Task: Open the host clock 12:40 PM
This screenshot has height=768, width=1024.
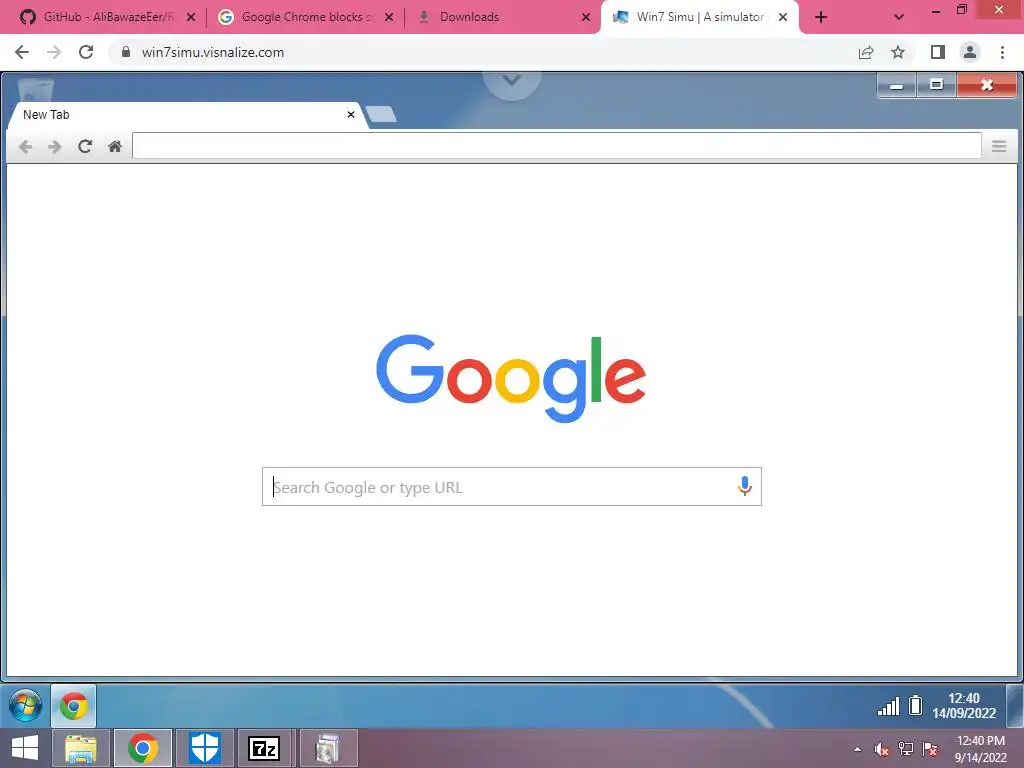Action: [x=980, y=749]
